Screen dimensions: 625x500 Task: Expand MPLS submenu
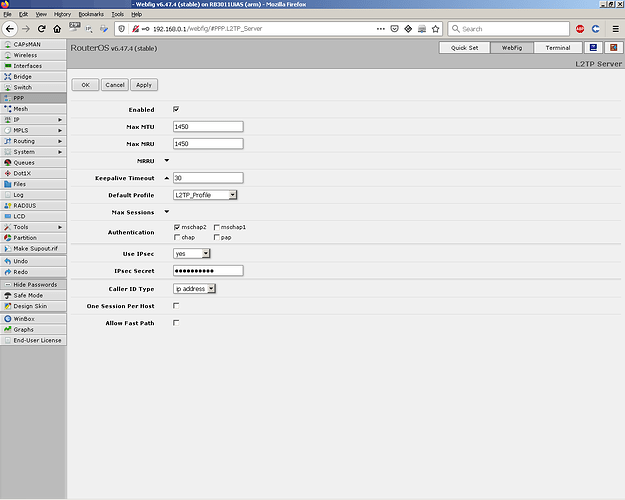pos(33,130)
